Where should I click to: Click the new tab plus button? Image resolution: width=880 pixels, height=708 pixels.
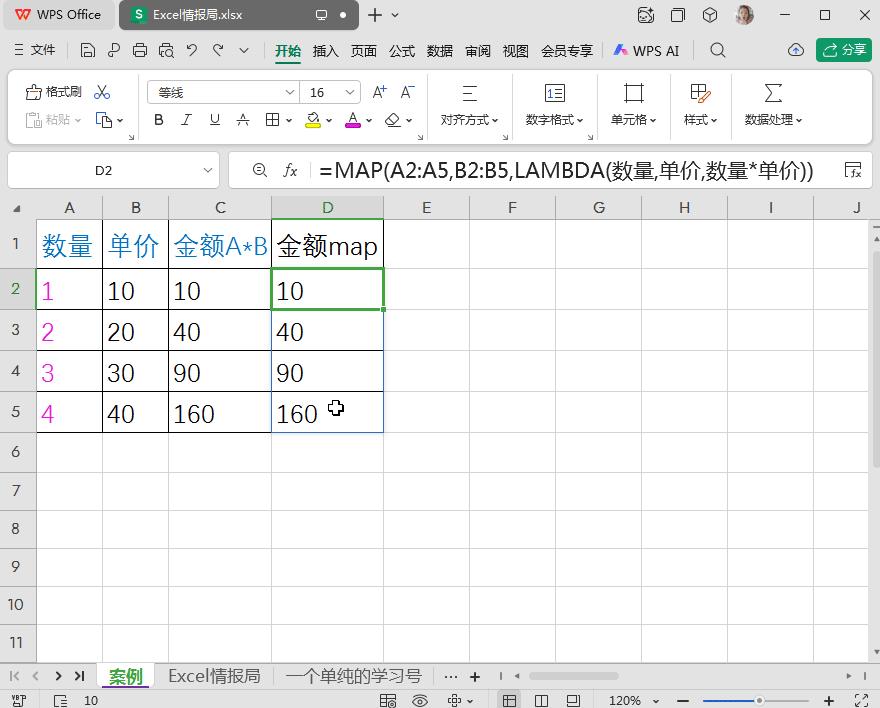[x=374, y=15]
